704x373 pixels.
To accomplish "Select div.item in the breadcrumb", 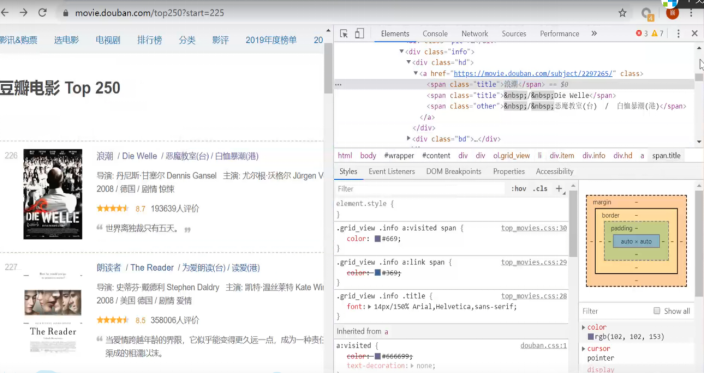I will (562, 156).
